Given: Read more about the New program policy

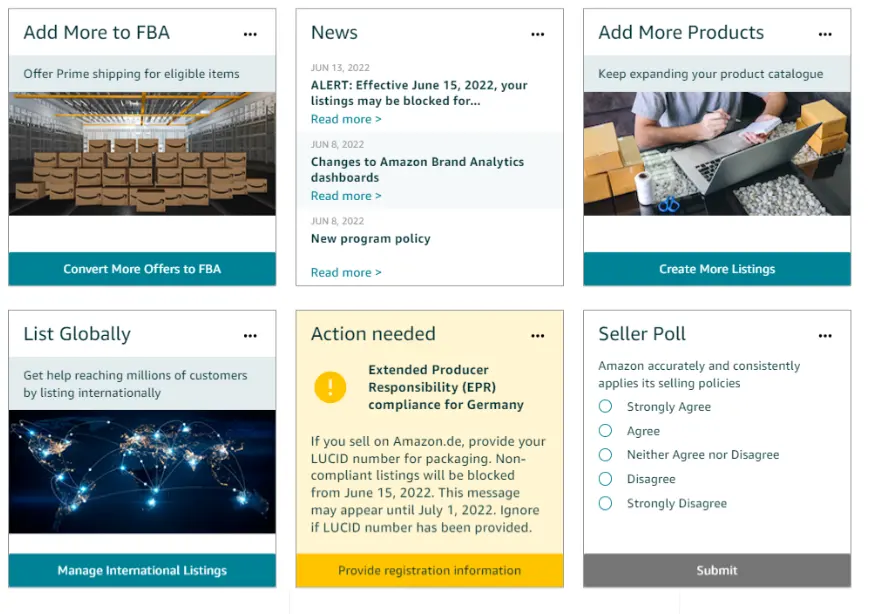Looking at the screenshot, I should click(346, 273).
